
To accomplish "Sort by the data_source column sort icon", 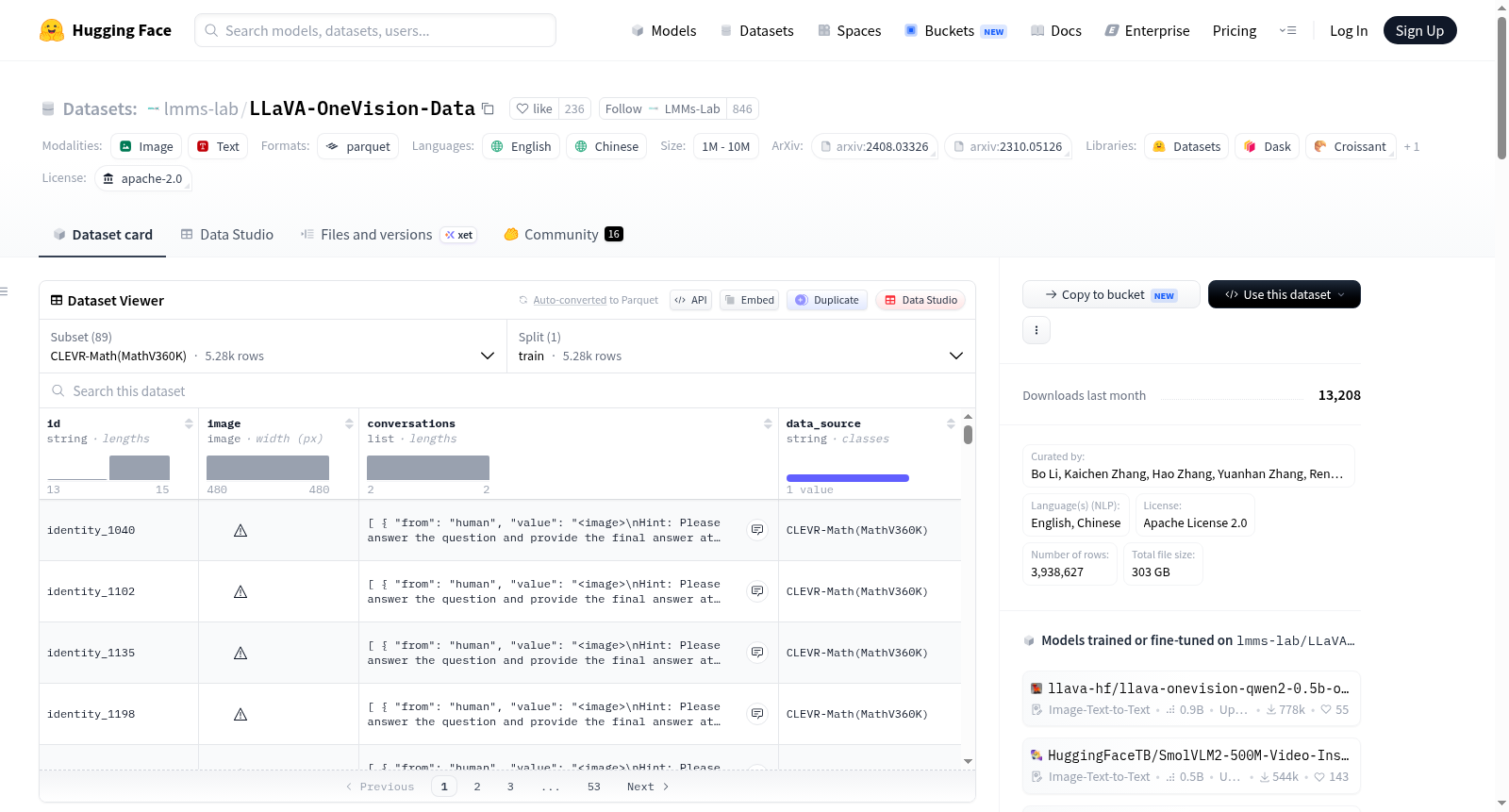I will (x=951, y=423).
